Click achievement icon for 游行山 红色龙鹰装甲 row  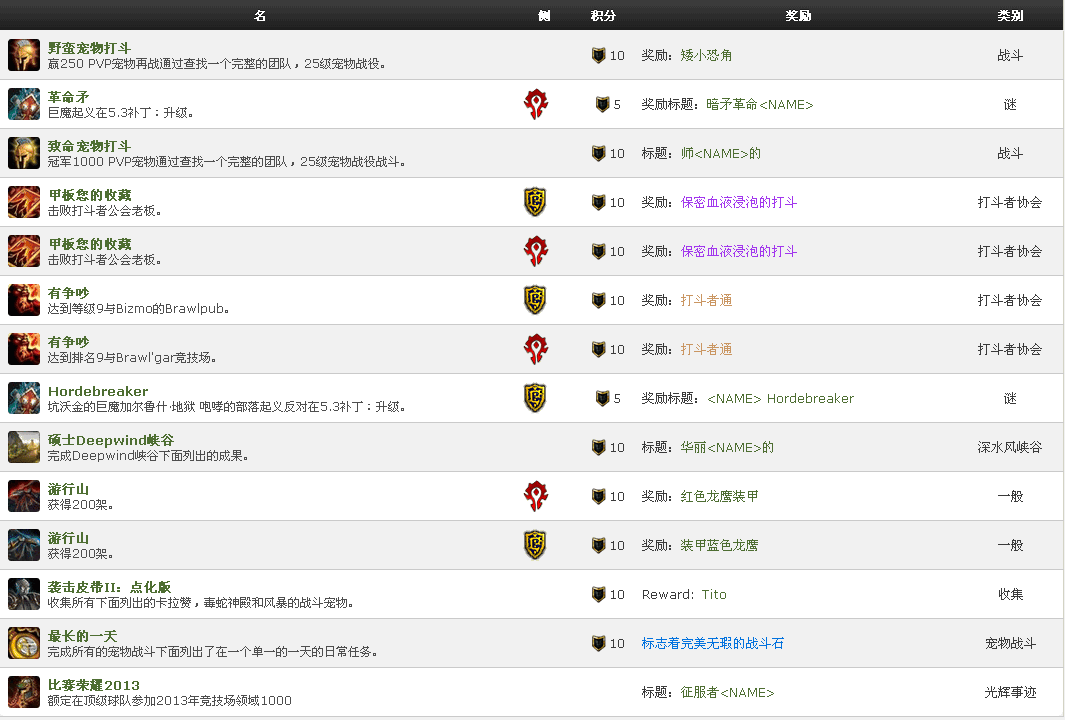(24, 496)
